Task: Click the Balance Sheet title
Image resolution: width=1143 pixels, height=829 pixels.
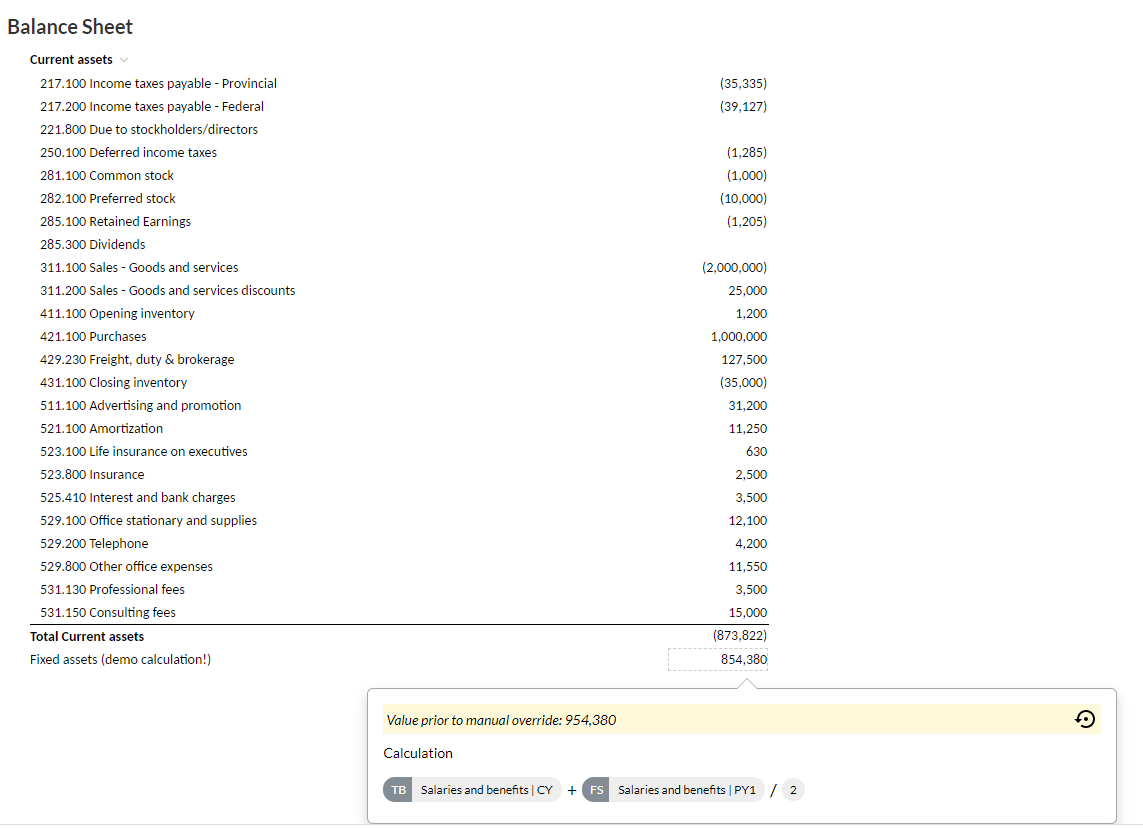Action: point(69,26)
